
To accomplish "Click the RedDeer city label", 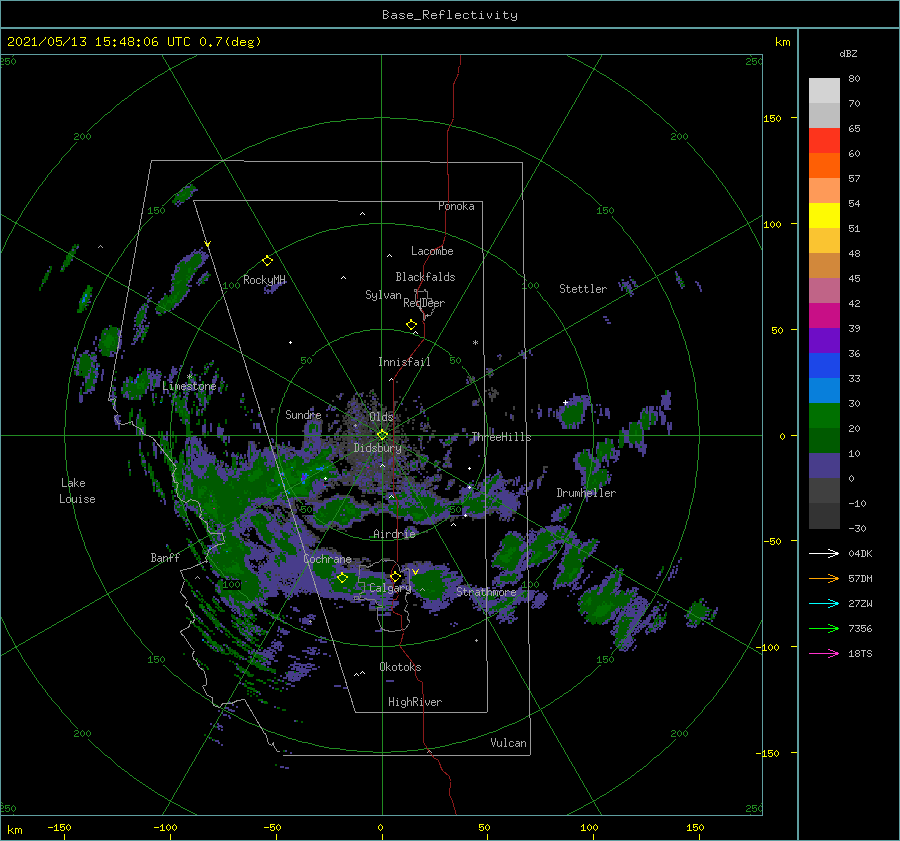I will (424, 303).
